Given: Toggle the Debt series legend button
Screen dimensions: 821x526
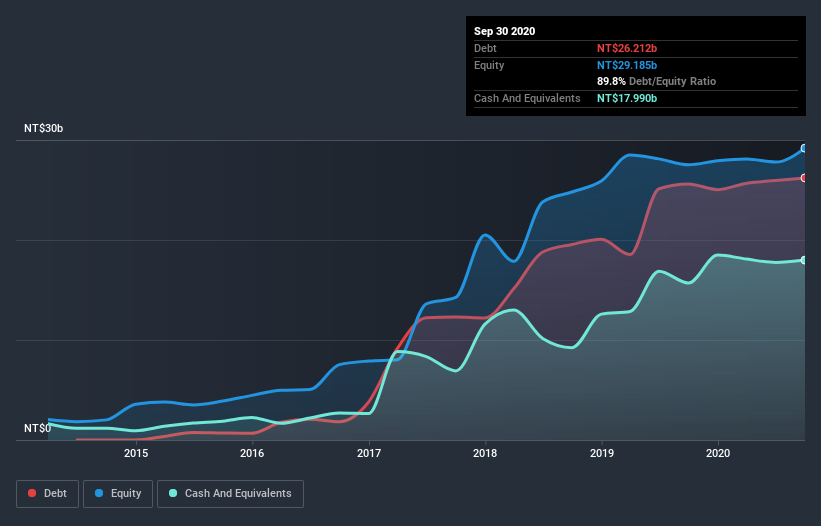Looking at the screenshot, I should 47,494.
